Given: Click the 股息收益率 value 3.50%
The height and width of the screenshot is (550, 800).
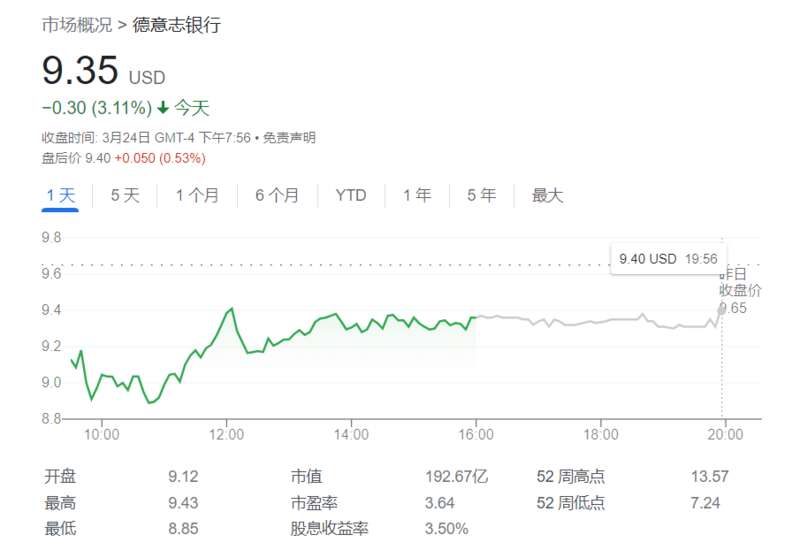Looking at the screenshot, I should pos(446,529).
